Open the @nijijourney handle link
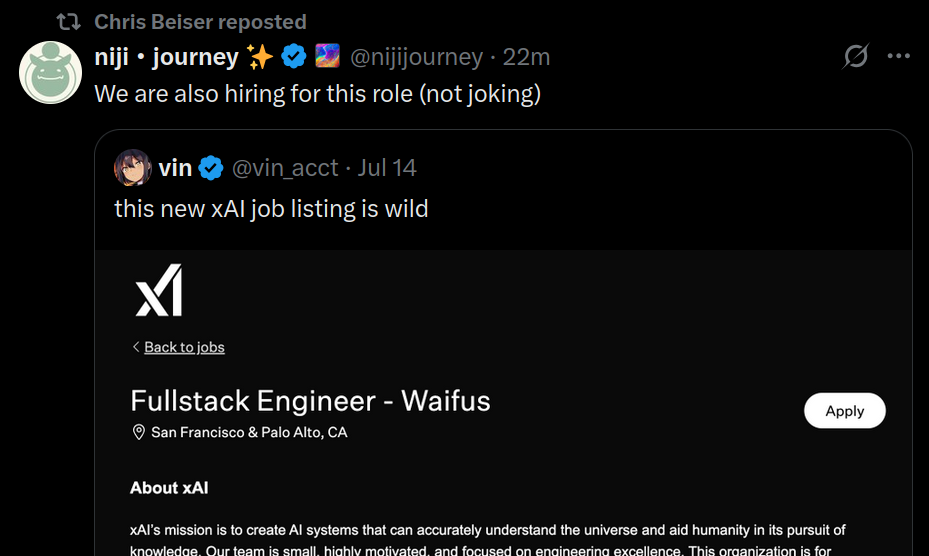The image size is (929, 556). pyautogui.click(x=416, y=57)
